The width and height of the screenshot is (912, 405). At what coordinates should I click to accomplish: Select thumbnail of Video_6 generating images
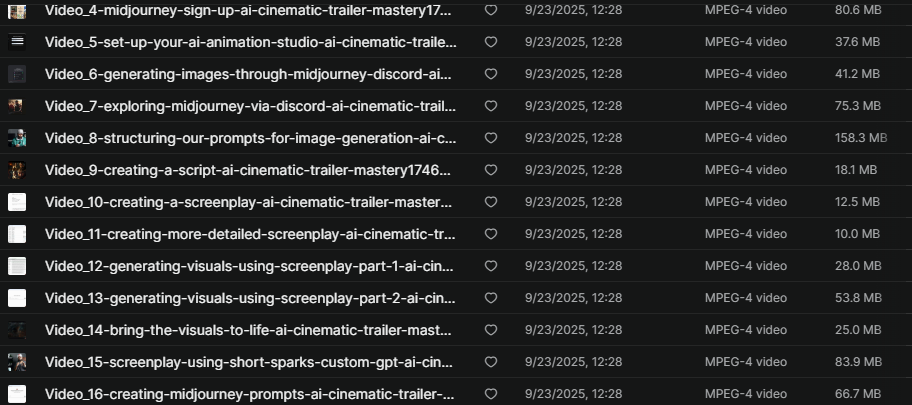pos(17,74)
